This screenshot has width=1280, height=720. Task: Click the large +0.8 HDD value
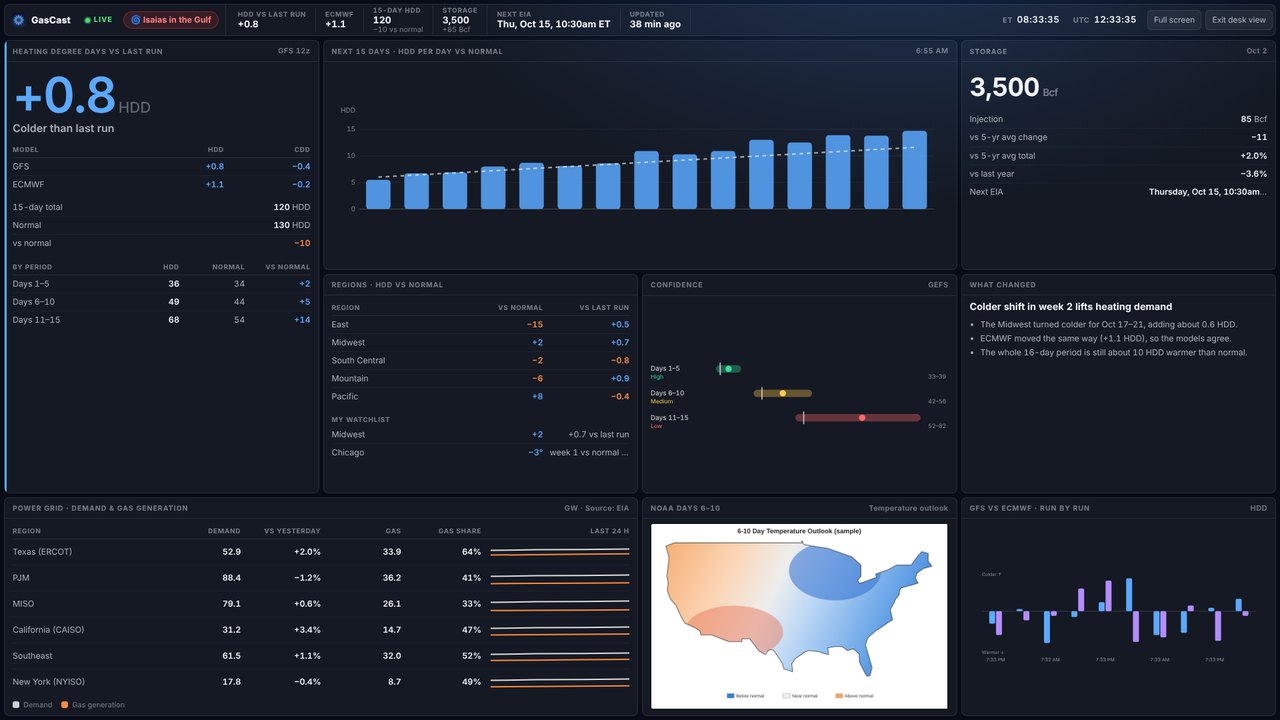(x=65, y=96)
